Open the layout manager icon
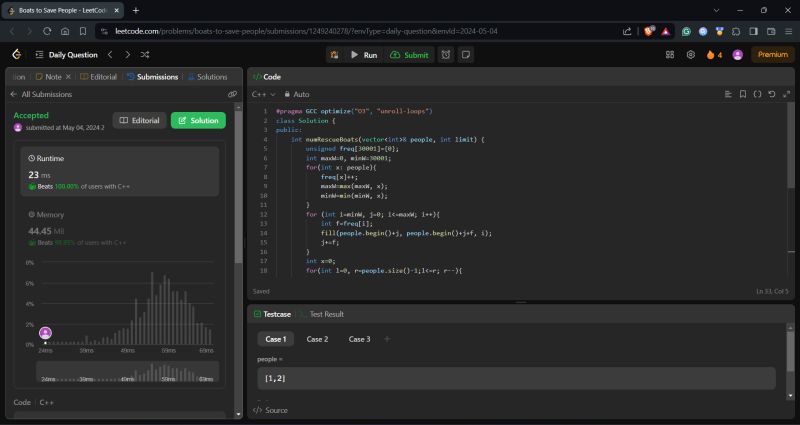800x425 pixels. [670, 55]
